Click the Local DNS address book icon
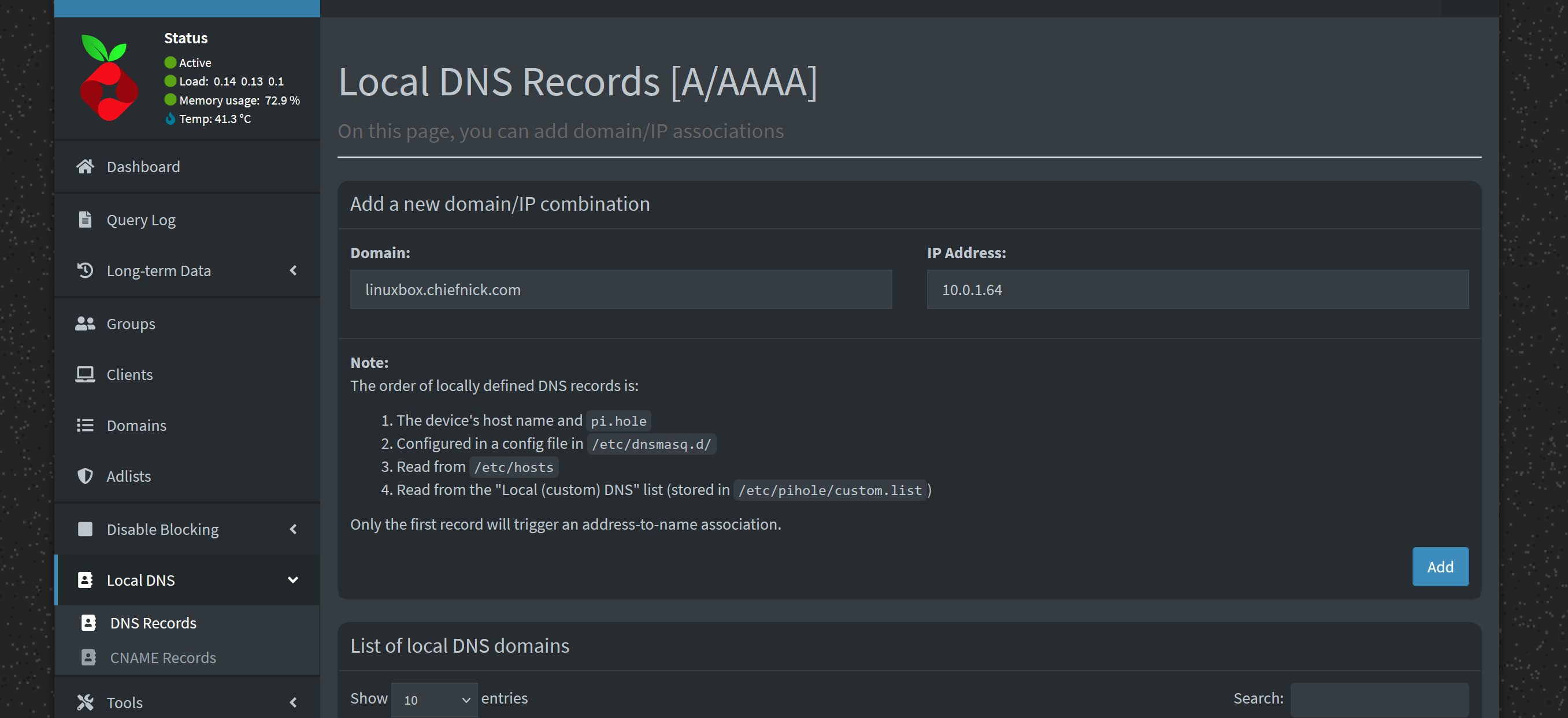Image resolution: width=1568 pixels, height=718 pixels. tap(85, 580)
